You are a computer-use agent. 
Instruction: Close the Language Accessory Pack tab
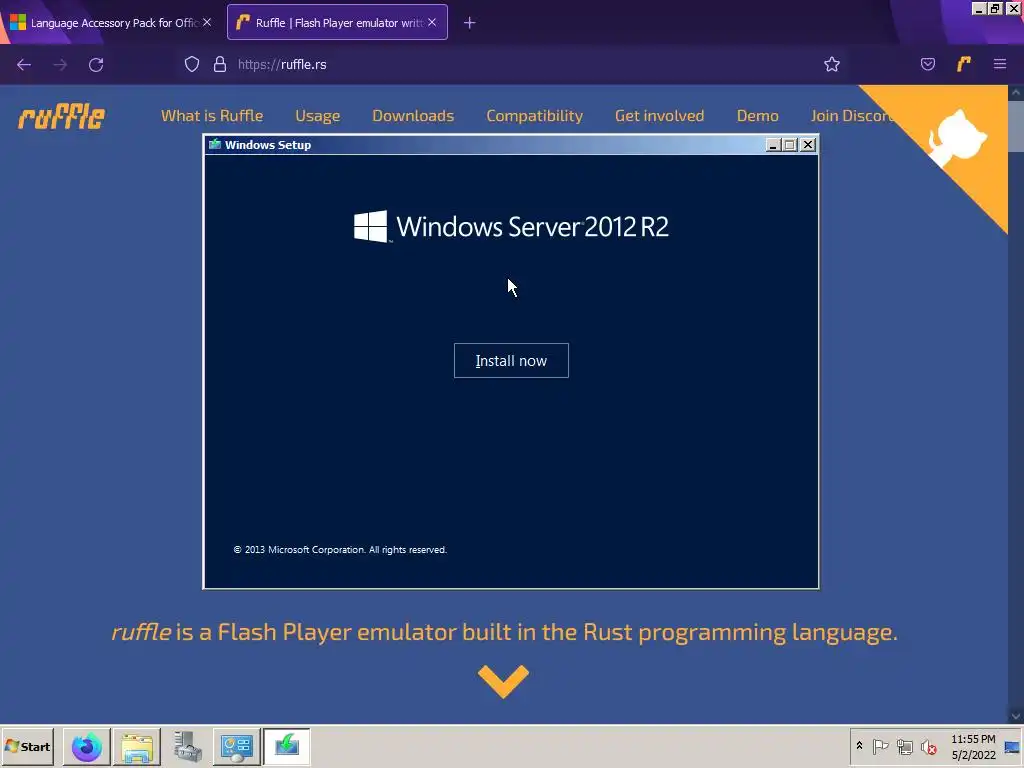207,22
